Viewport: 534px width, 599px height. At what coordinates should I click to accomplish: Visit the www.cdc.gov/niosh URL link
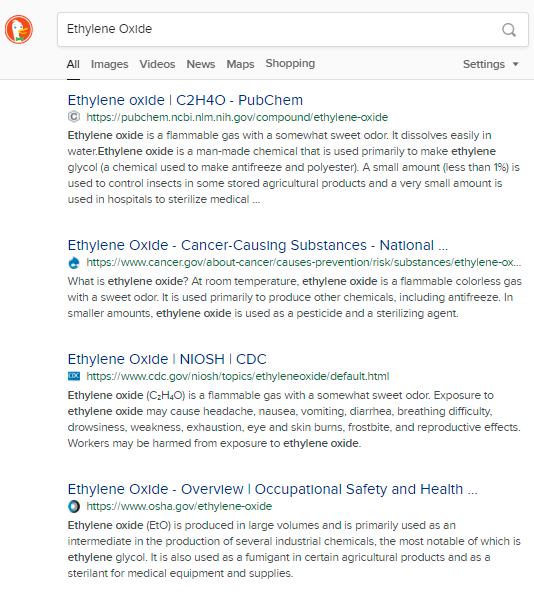pyautogui.click(x=238, y=376)
